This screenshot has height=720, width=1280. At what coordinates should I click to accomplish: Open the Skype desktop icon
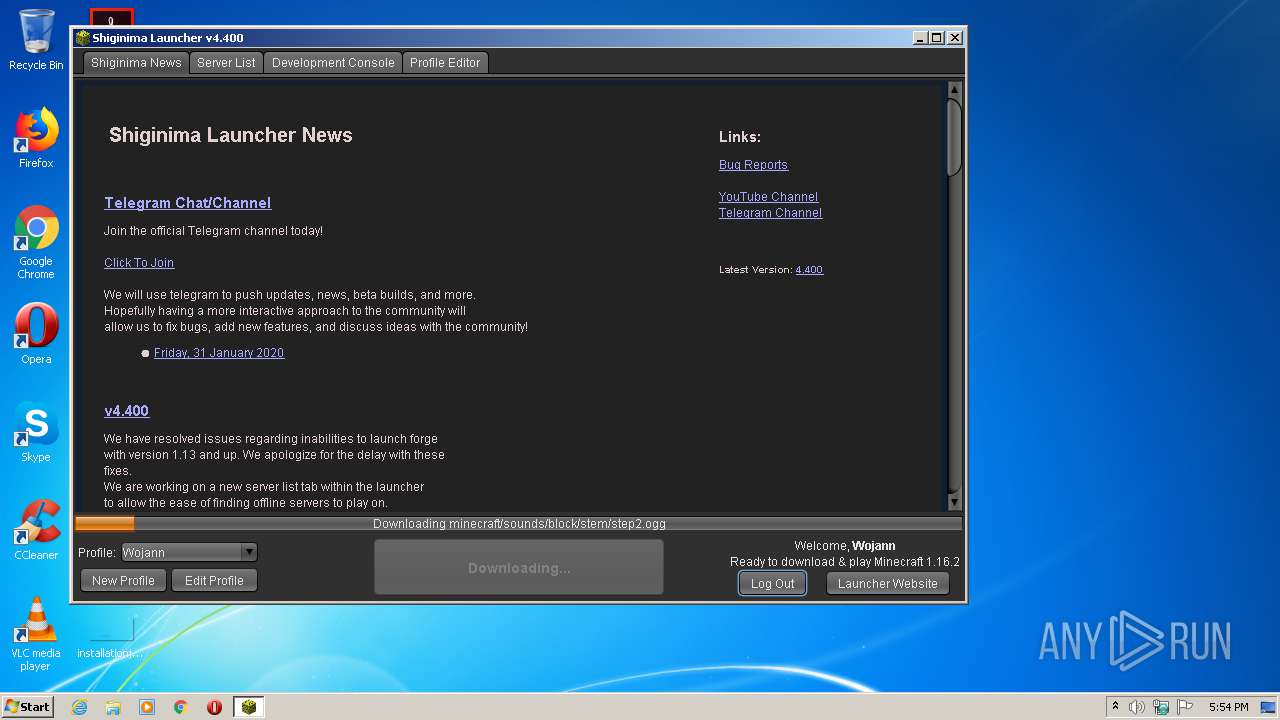[36, 432]
